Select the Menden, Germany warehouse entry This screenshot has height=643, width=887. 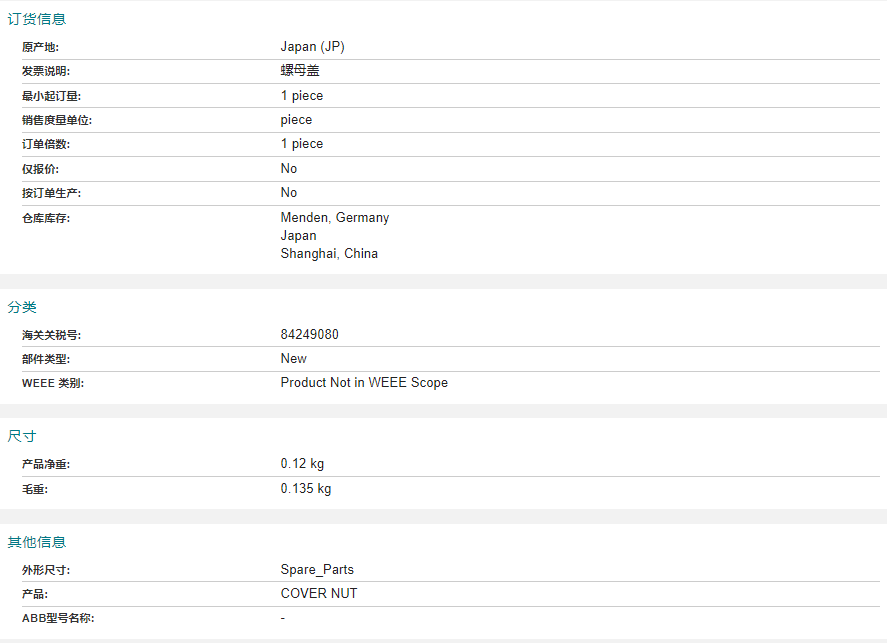pos(335,218)
